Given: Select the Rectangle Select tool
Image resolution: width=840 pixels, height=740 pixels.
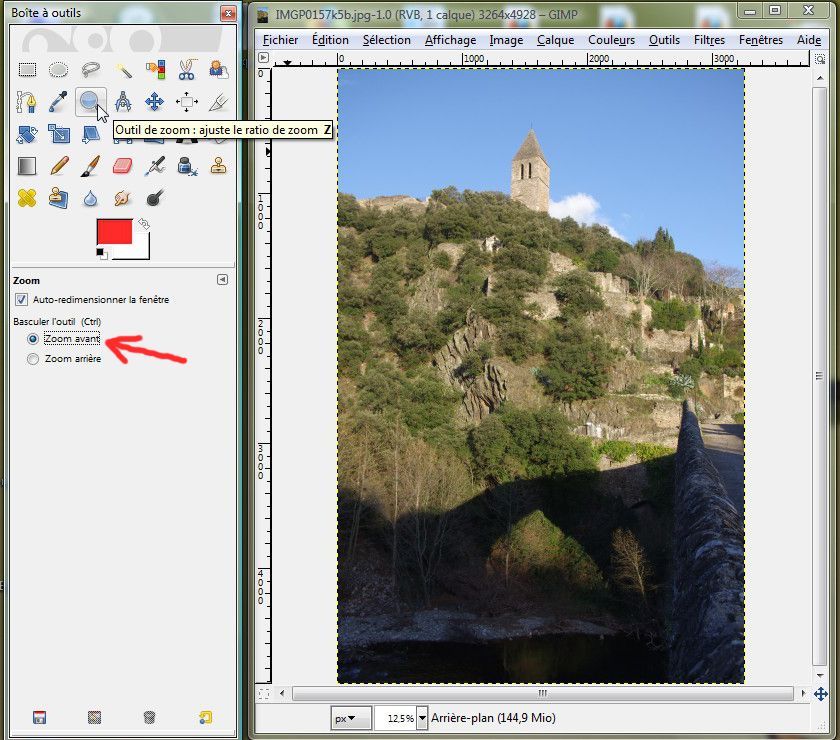Looking at the screenshot, I should coord(27,70).
